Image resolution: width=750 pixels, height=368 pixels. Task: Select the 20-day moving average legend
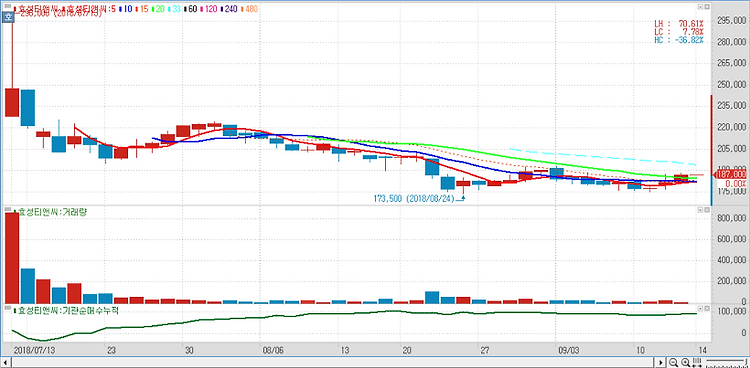158,9
